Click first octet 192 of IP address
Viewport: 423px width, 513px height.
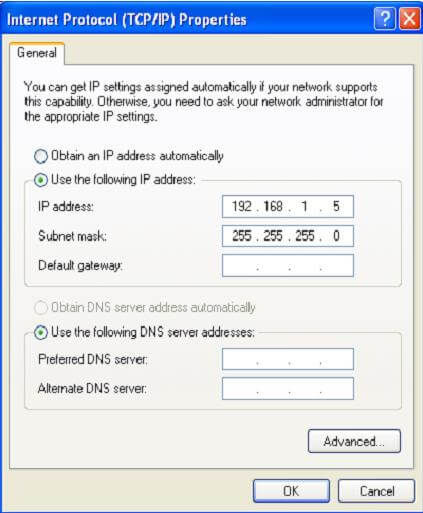coord(242,206)
